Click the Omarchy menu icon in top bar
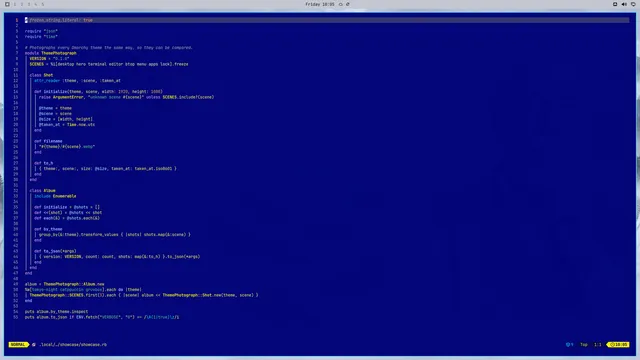The height and width of the screenshot is (360, 640). coord(7,4)
